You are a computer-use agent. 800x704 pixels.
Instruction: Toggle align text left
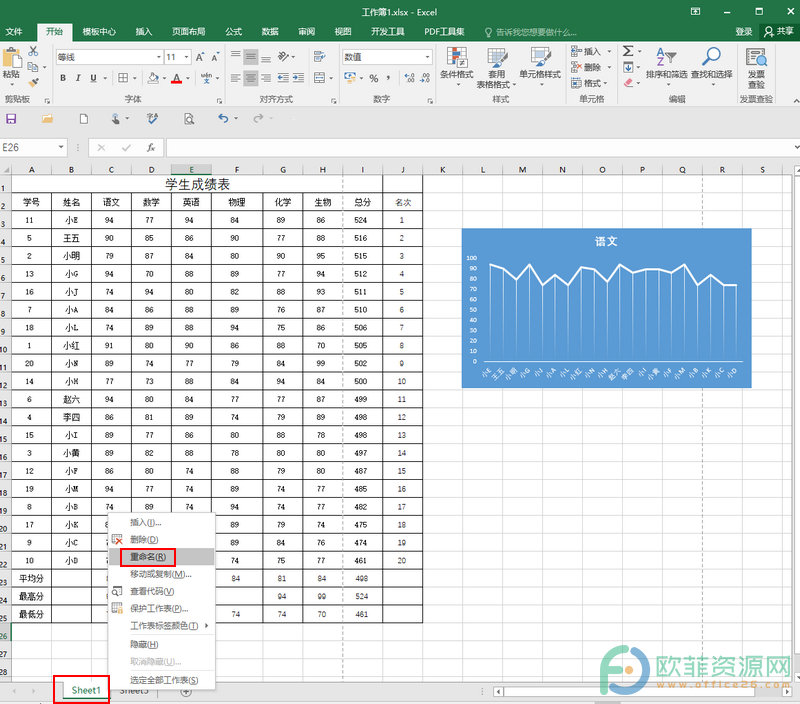[235, 78]
